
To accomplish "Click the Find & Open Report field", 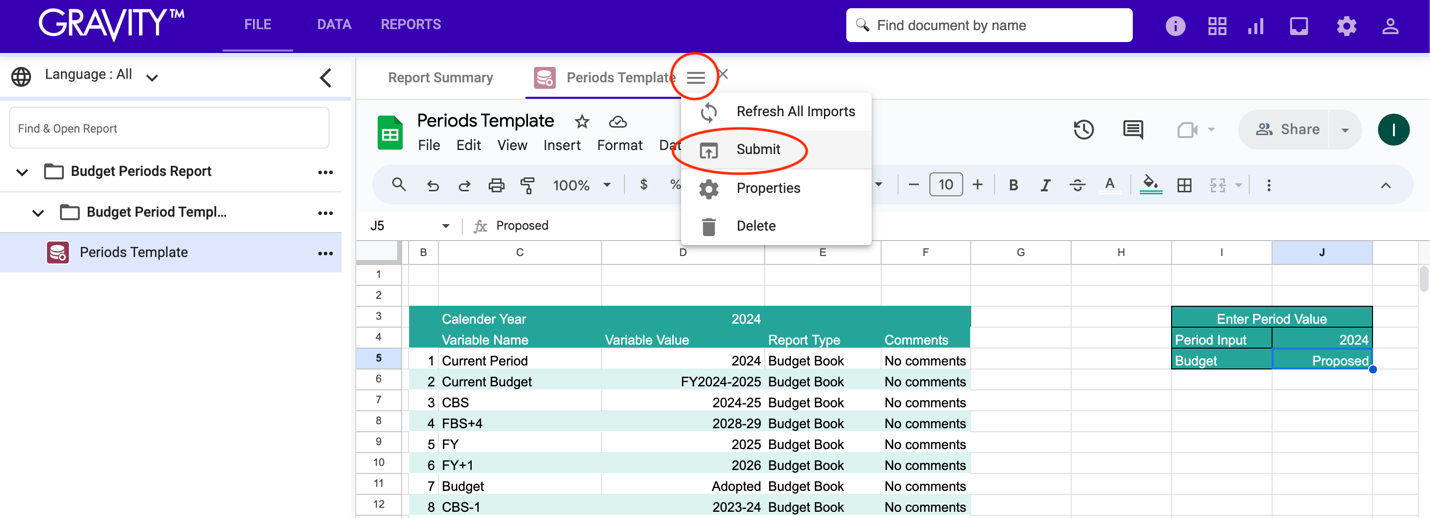I will tap(169, 128).
